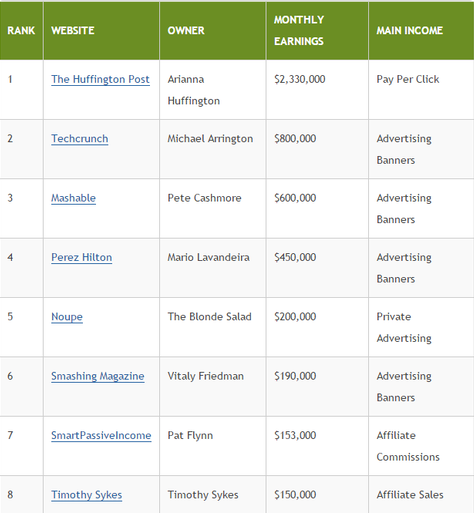474x513 pixels.
Task: Visit the SmartPassiveIncome link
Action: 101,436
